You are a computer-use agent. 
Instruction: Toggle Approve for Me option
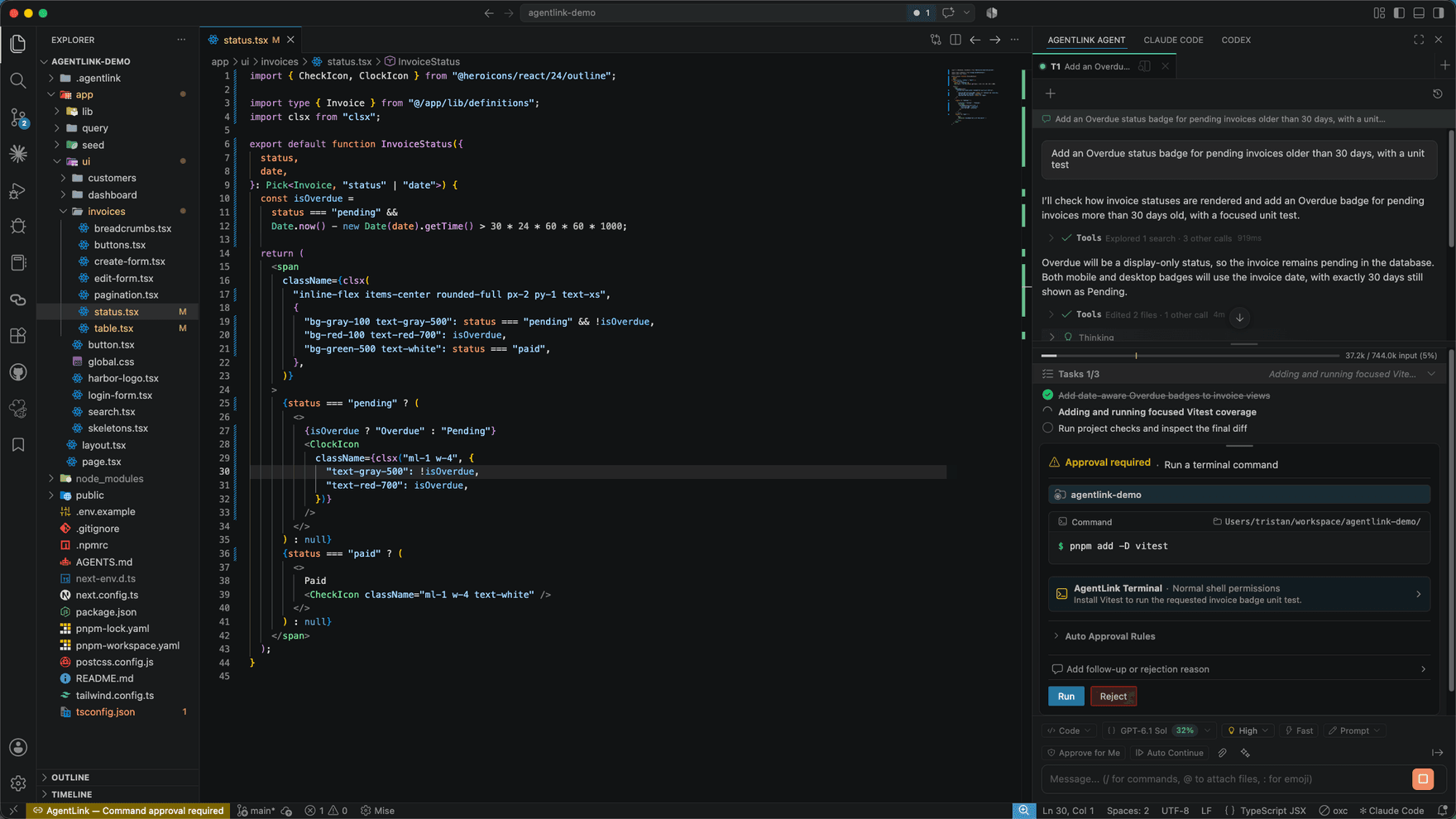tap(1084, 753)
